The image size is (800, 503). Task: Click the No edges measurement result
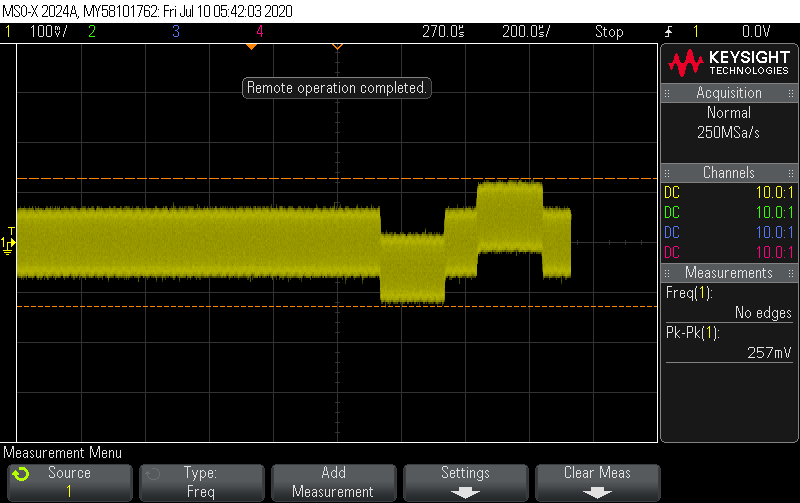click(x=763, y=313)
